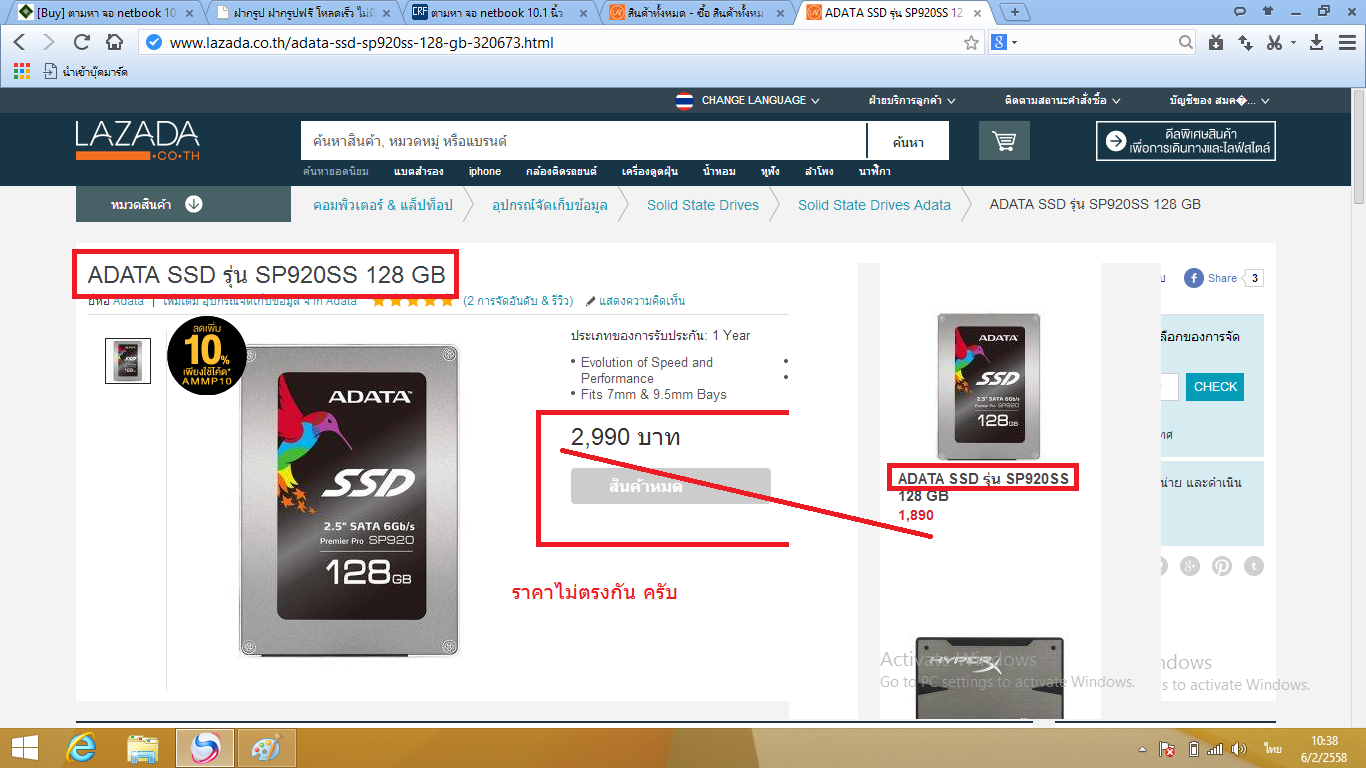Click the browser forward arrow
The height and width of the screenshot is (768, 1366).
click(x=49, y=42)
